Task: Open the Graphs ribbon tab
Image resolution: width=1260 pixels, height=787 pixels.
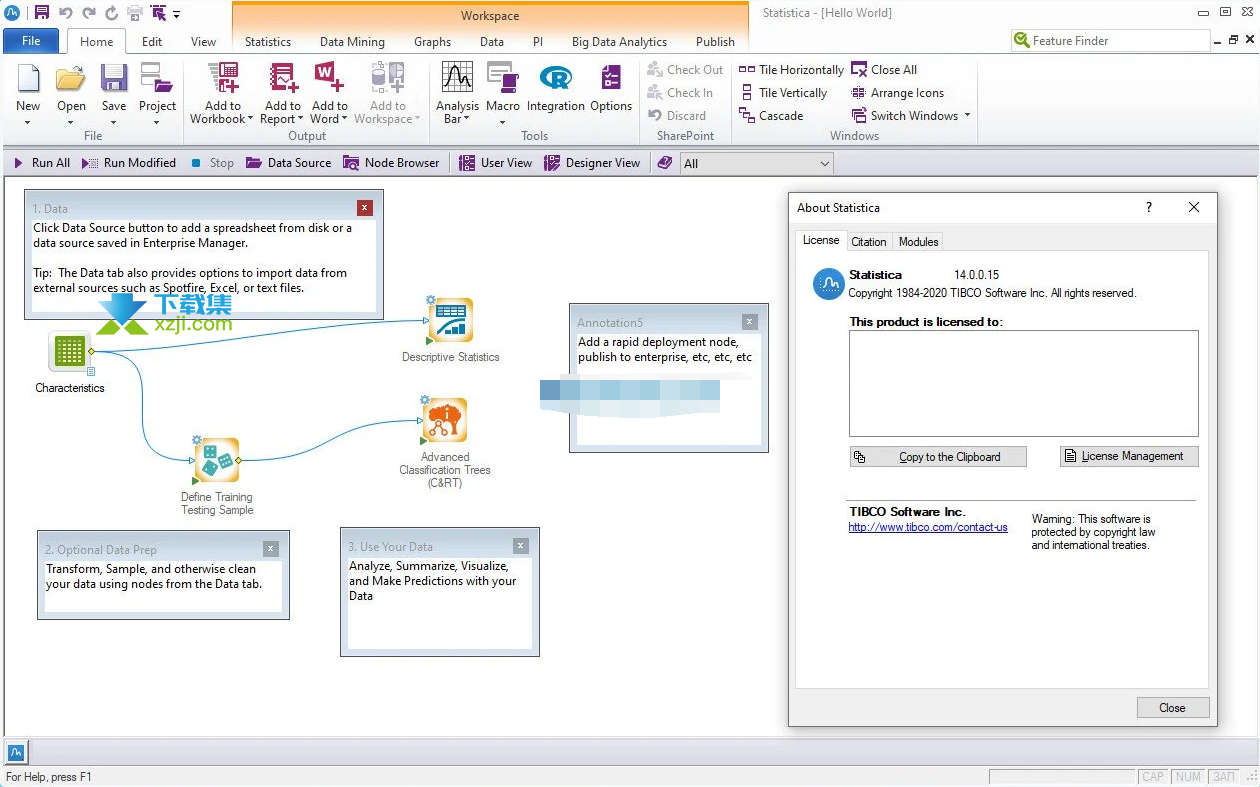Action: click(x=432, y=42)
